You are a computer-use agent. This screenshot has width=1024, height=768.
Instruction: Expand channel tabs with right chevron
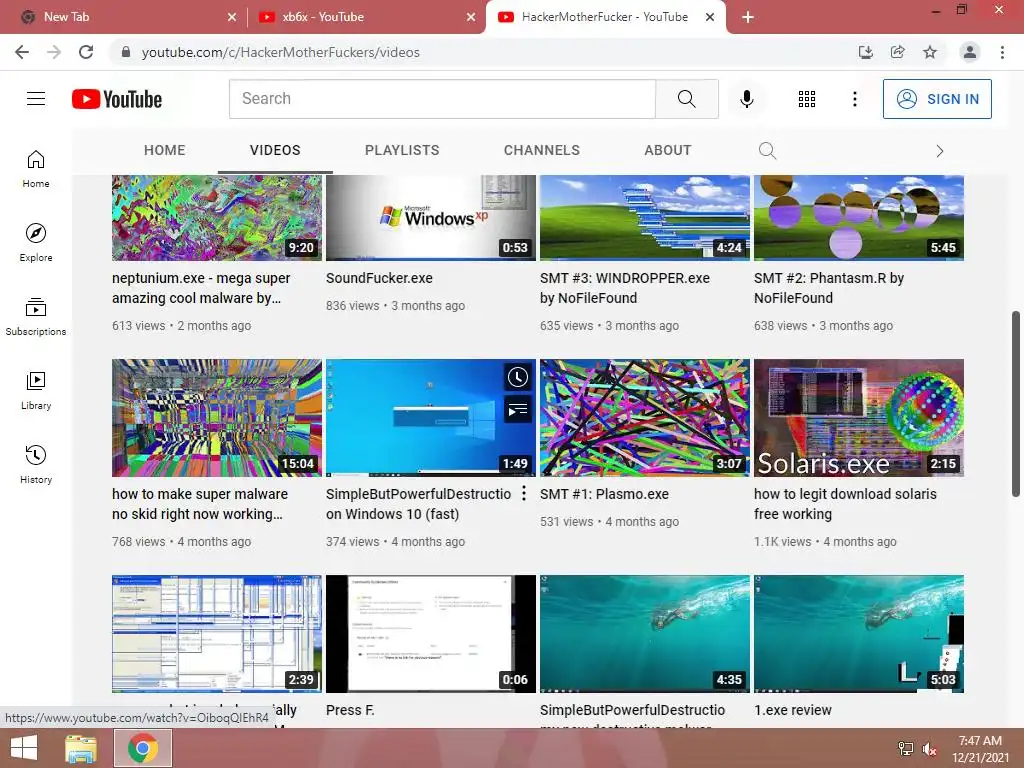939,151
